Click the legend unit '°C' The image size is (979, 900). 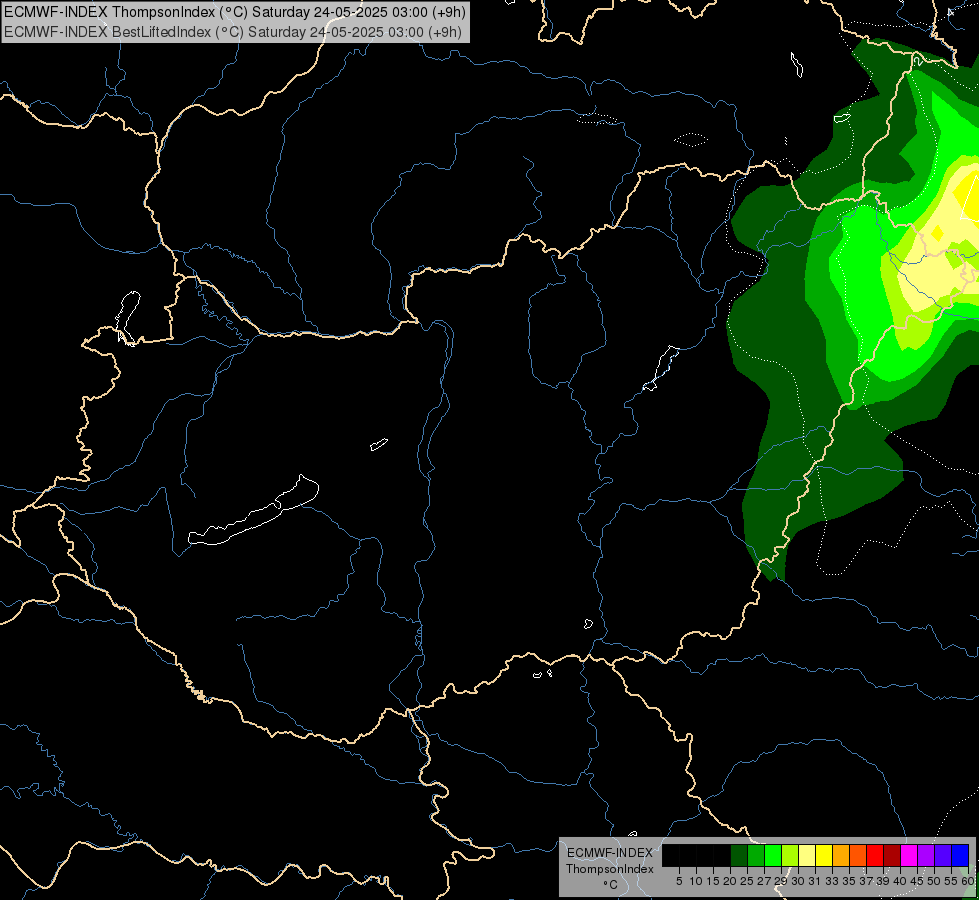tap(611, 885)
